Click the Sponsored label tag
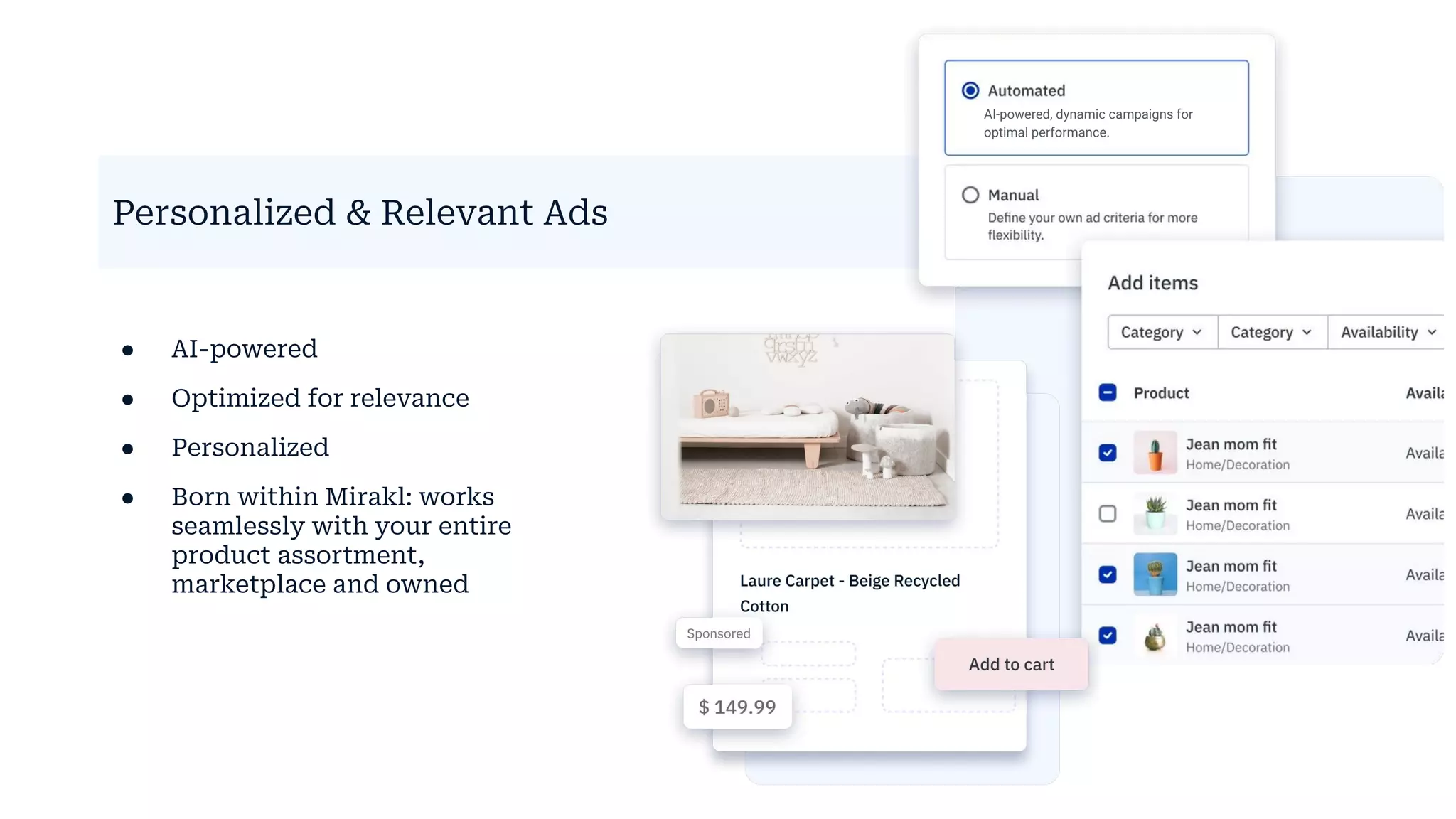Viewport: 1456px width, 819px height. click(x=719, y=633)
